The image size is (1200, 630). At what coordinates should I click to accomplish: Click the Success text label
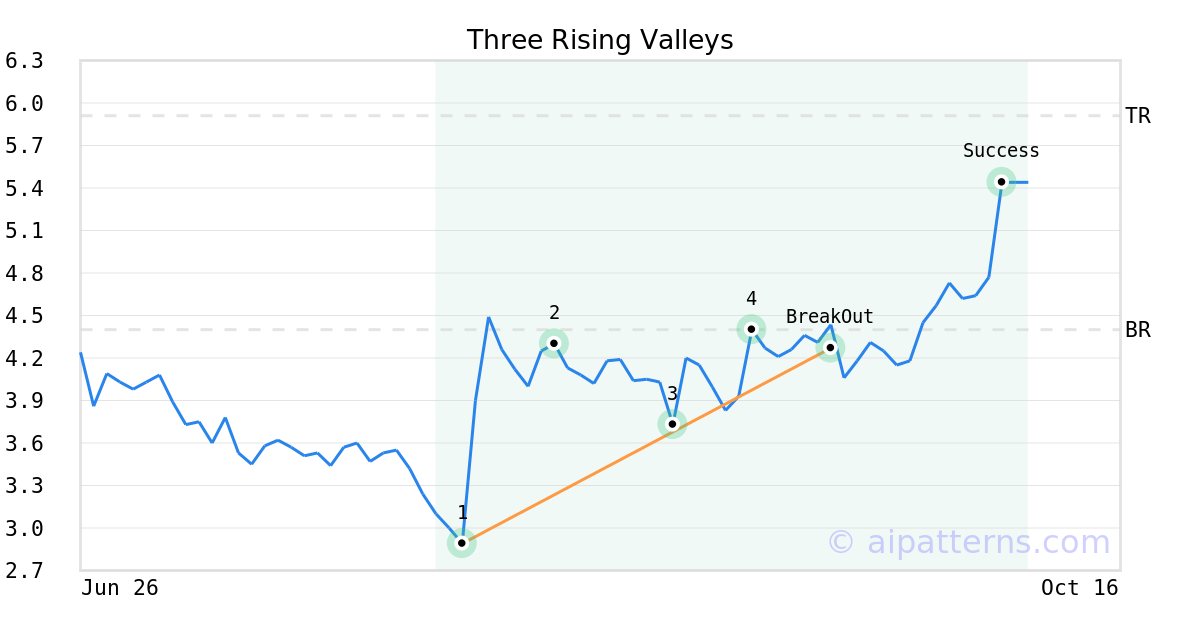(x=1001, y=151)
